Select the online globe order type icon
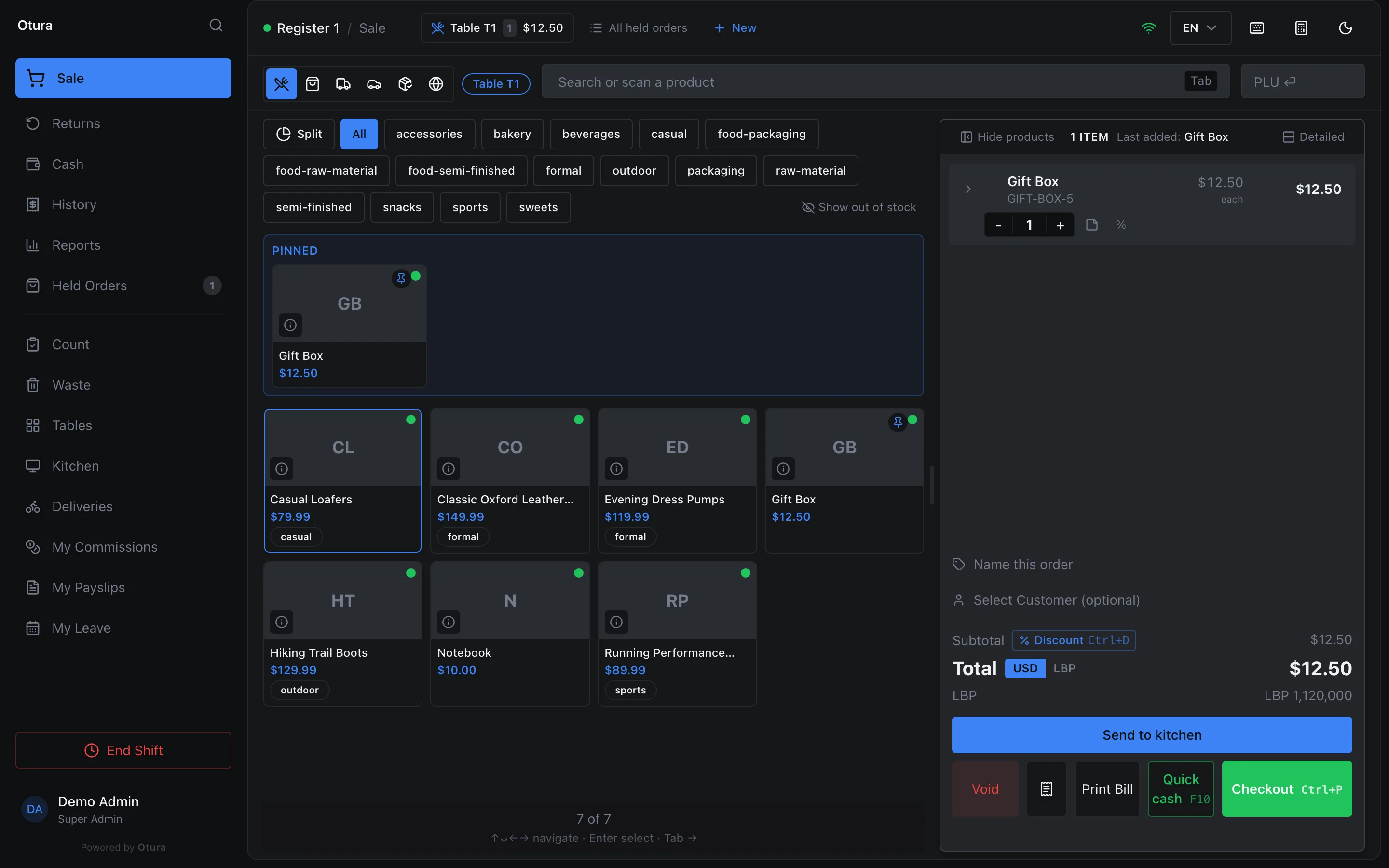The width and height of the screenshot is (1389, 868). (436, 84)
